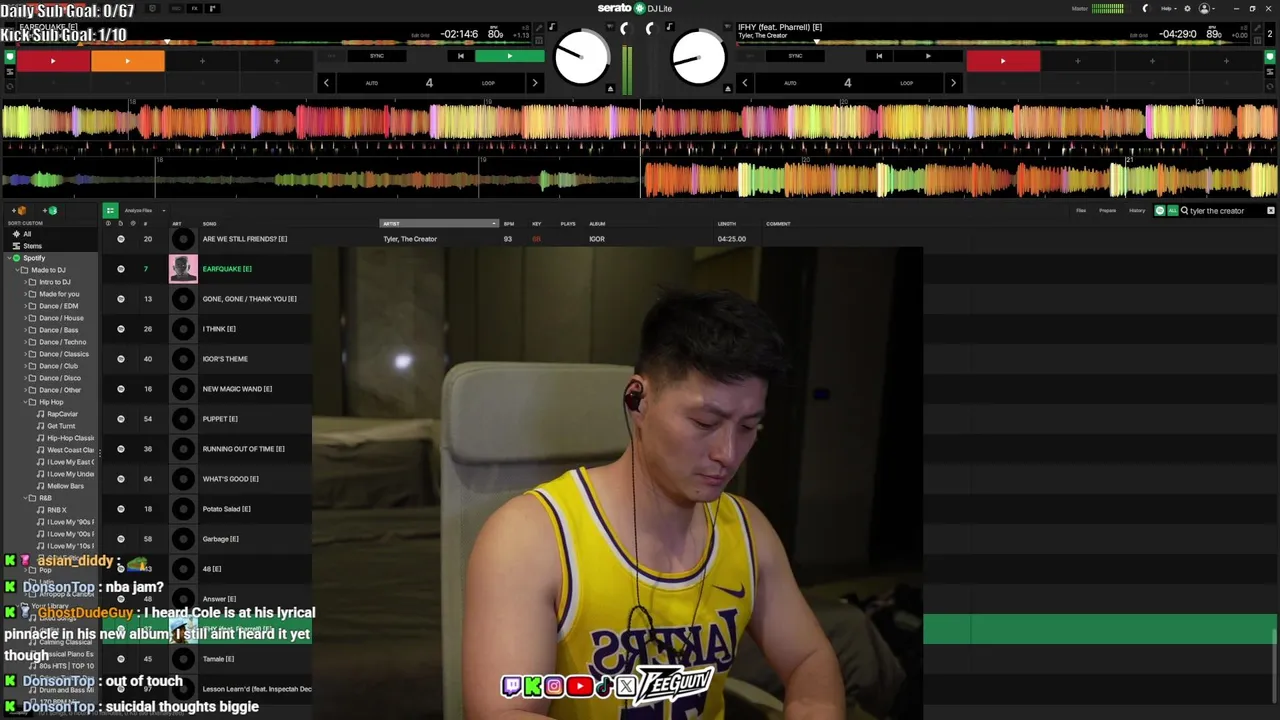The width and height of the screenshot is (1280, 720).
Task: Clear the library search field
Action: [x=1271, y=211]
